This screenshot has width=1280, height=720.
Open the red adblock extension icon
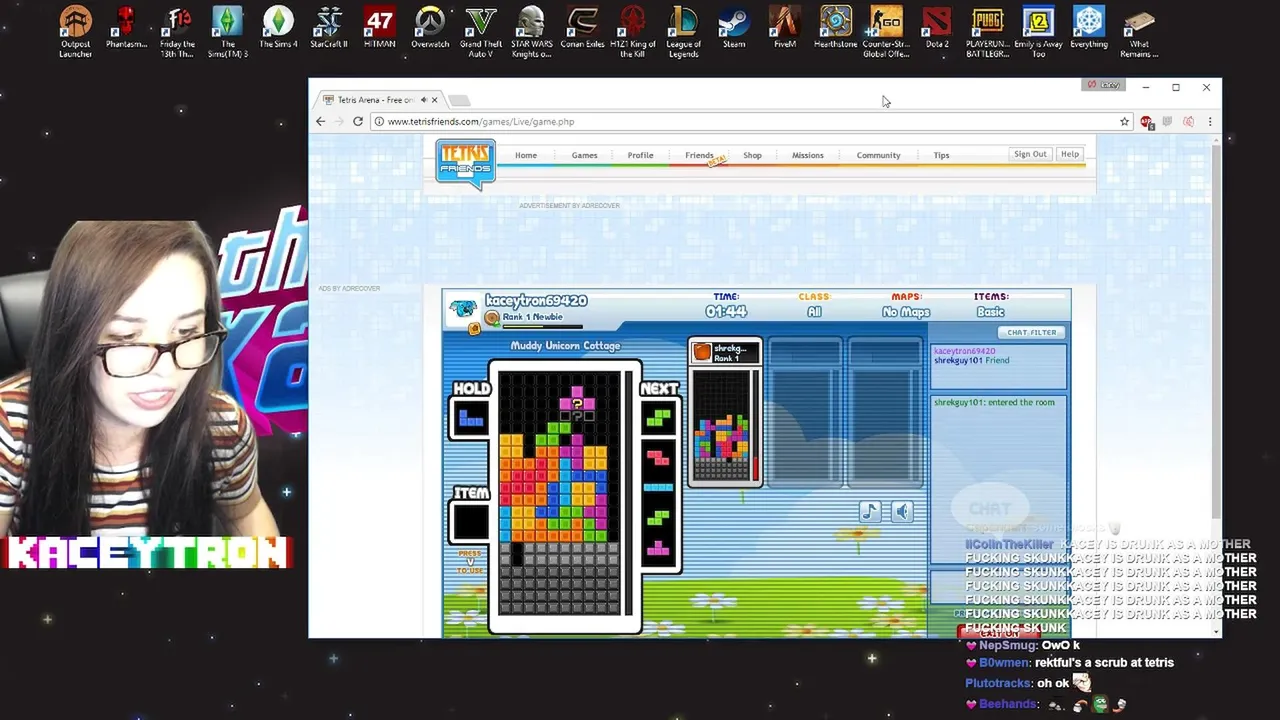click(x=1147, y=122)
